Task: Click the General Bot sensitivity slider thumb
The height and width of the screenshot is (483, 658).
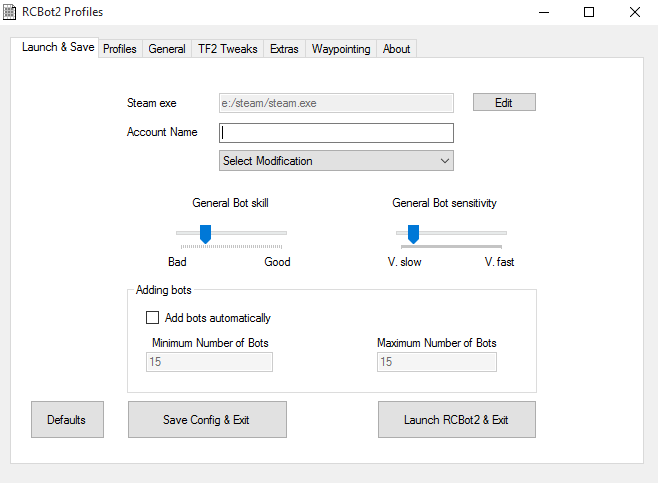Action: pos(413,234)
